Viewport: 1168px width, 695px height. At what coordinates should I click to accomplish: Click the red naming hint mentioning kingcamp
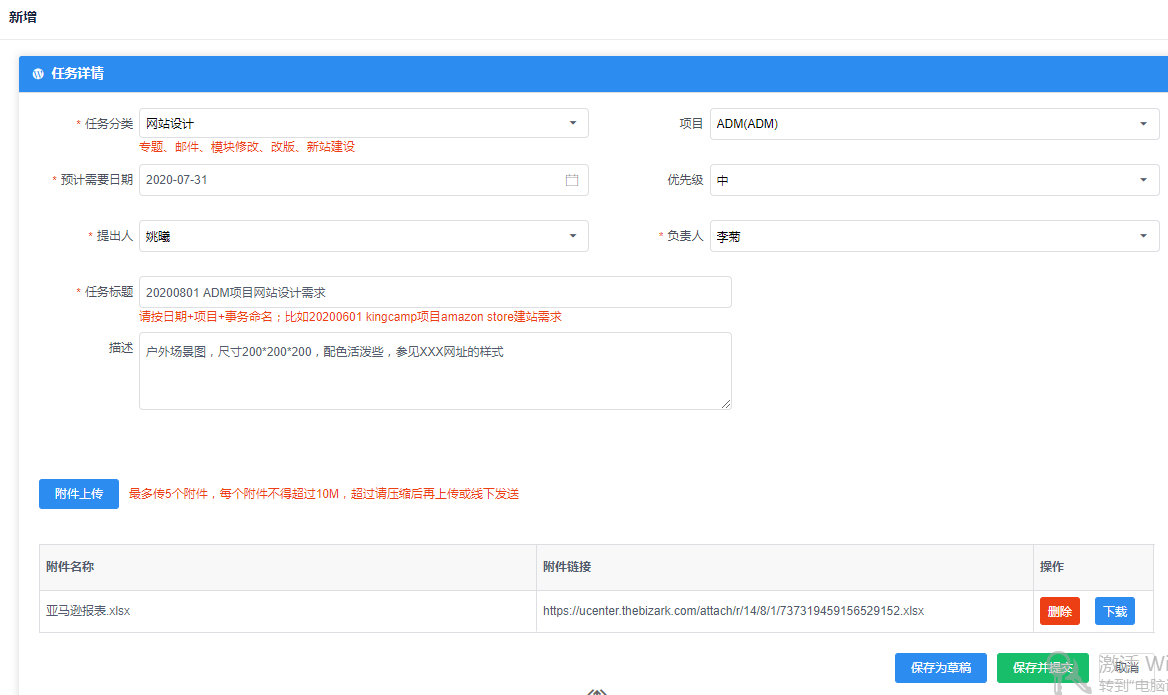[350, 317]
